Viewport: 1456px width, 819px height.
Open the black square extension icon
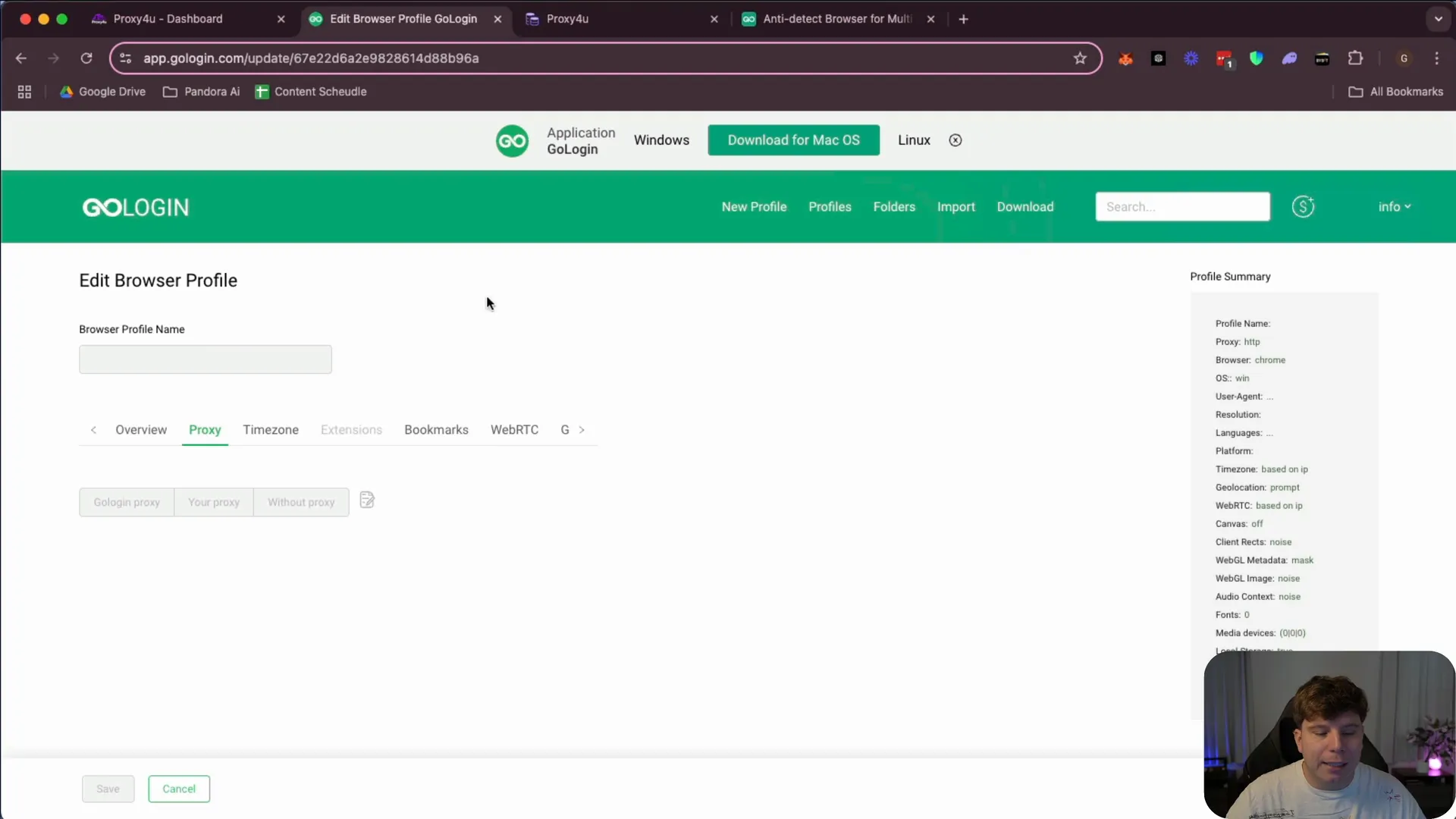point(1158,58)
